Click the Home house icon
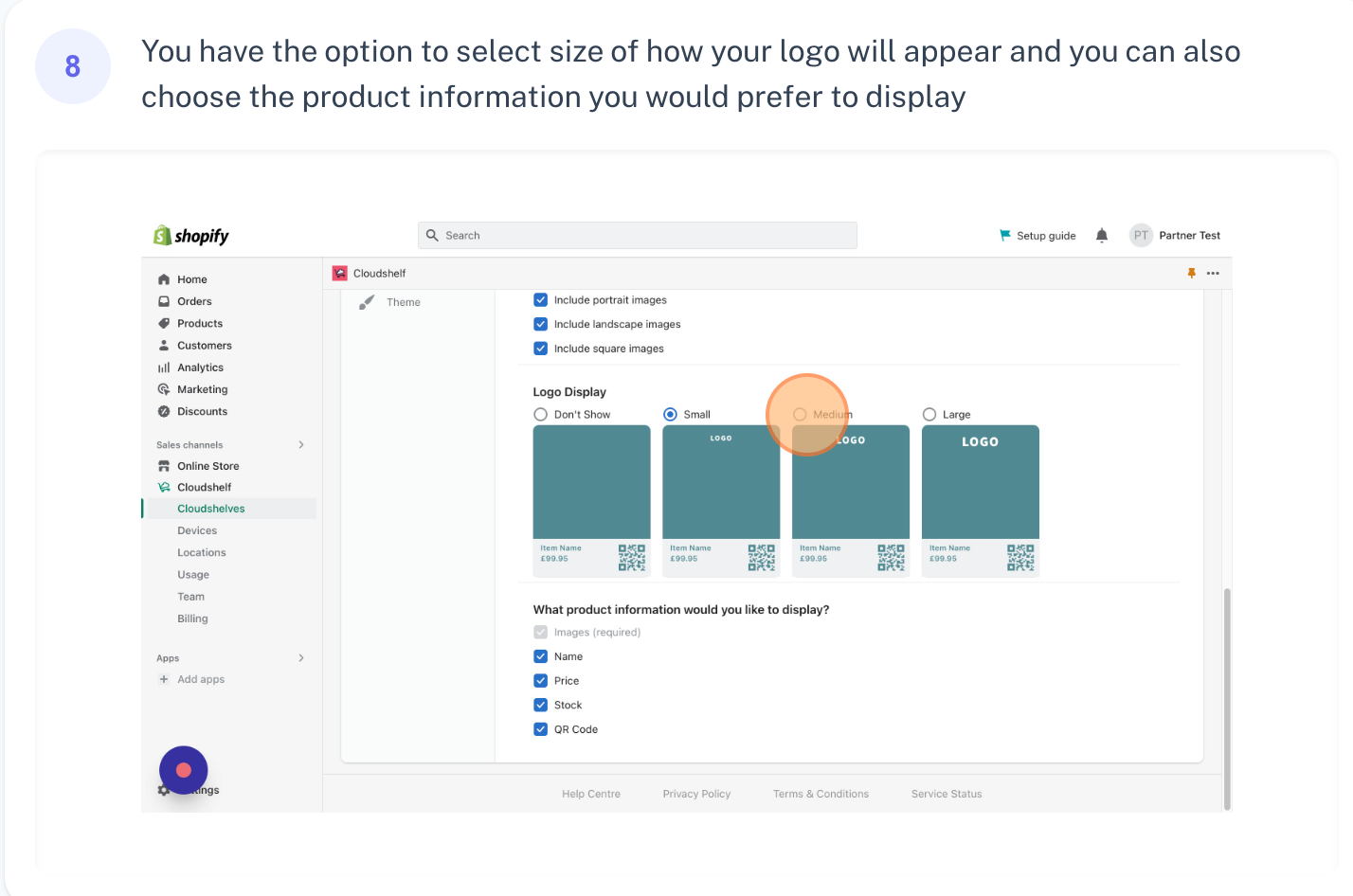Viewport: 1353px width, 896px height. pyautogui.click(x=164, y=279)
